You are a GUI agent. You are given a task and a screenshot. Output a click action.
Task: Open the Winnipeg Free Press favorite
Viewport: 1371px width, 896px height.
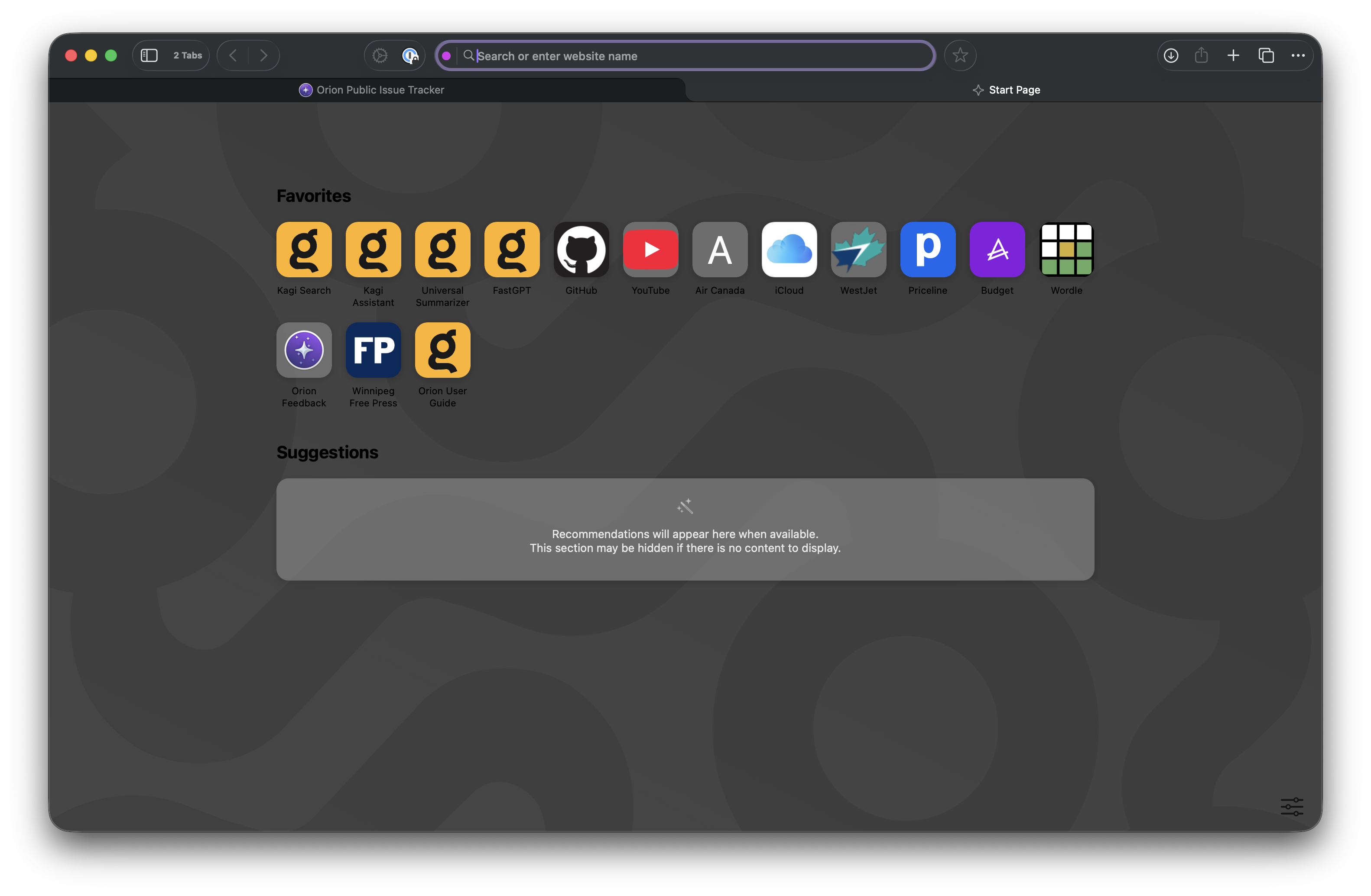(x=373, y=350)
